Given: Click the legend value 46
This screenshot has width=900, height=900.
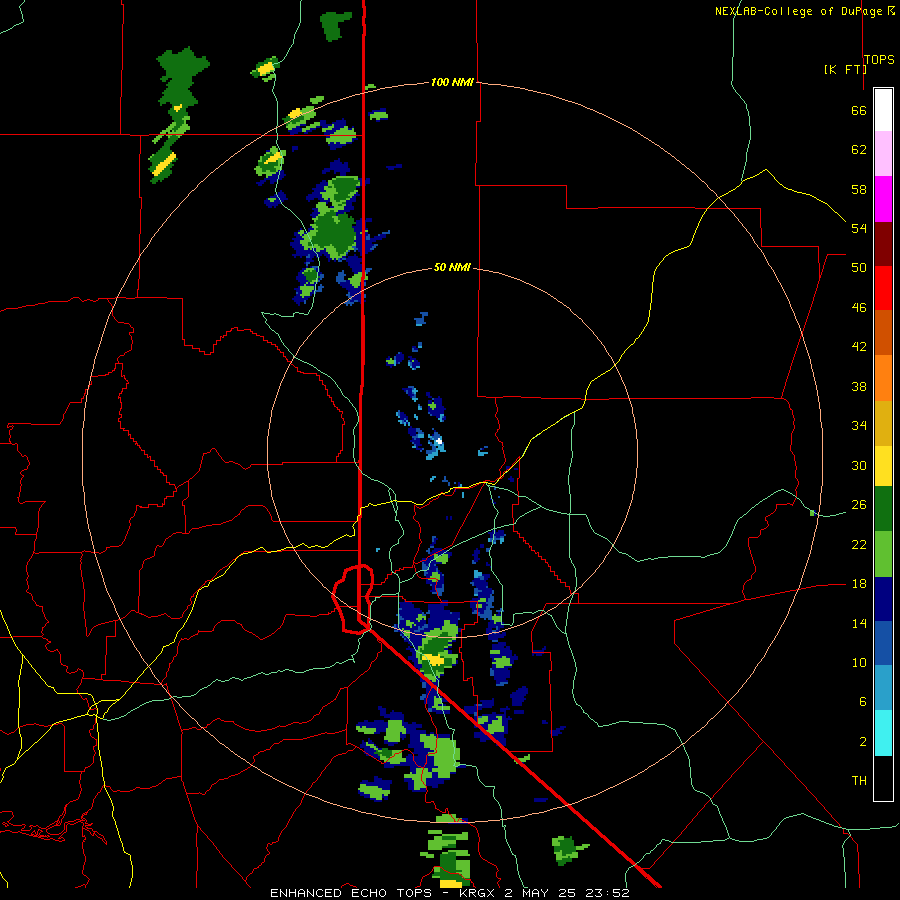Looking at the screenshot, I should tap(859, 308).
